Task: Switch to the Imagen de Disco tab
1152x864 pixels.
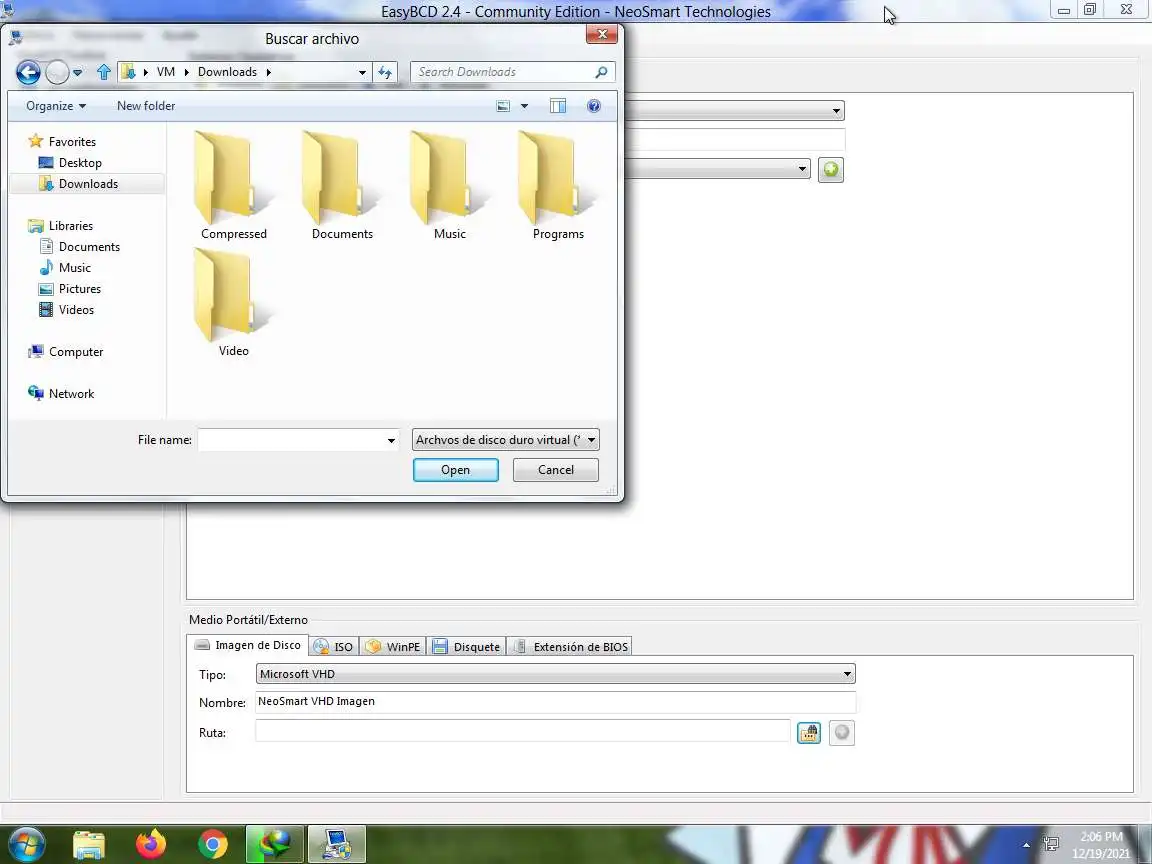Action: pos(248,645)
